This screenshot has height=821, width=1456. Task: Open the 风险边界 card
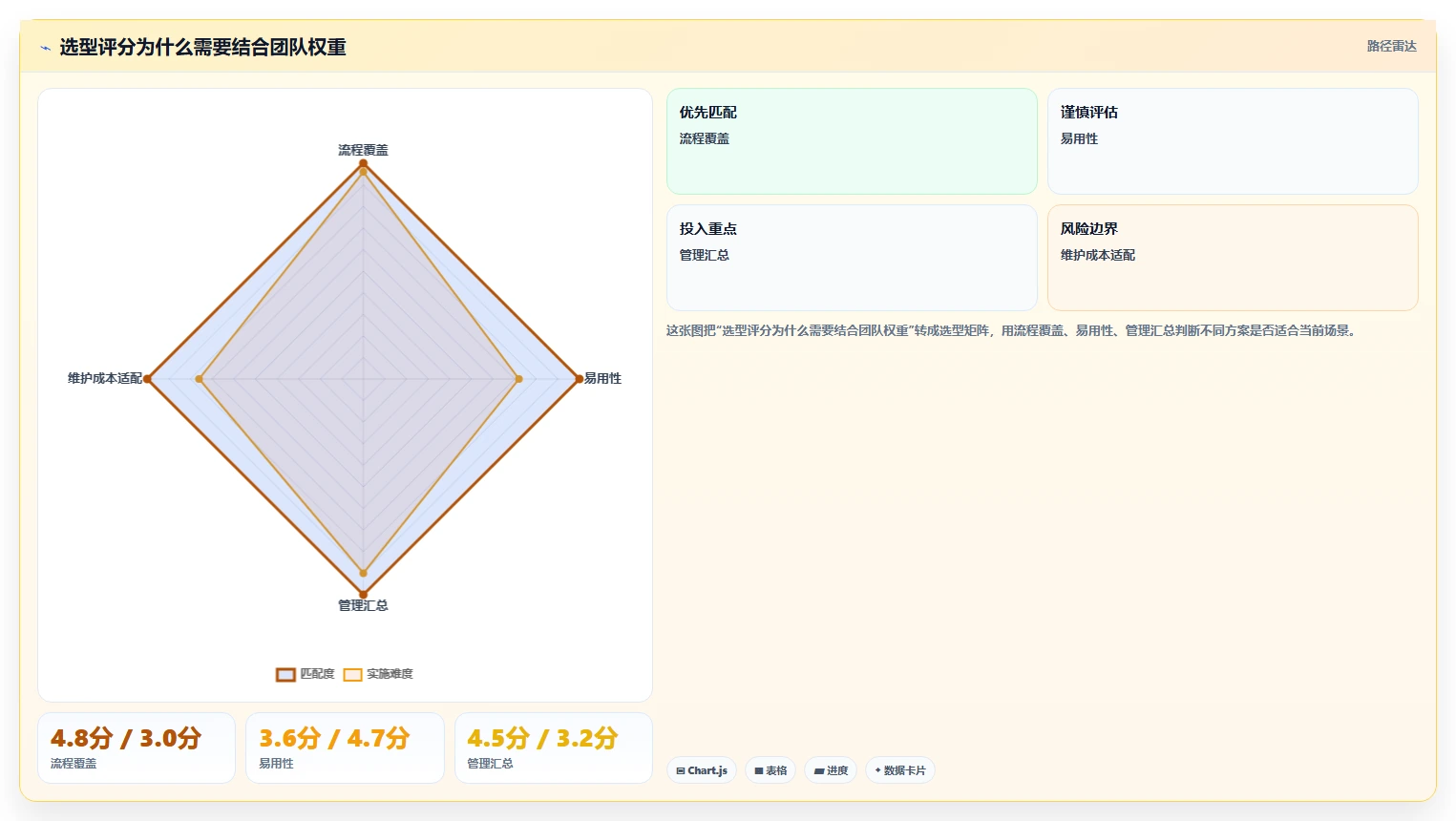click(1233, 258)
